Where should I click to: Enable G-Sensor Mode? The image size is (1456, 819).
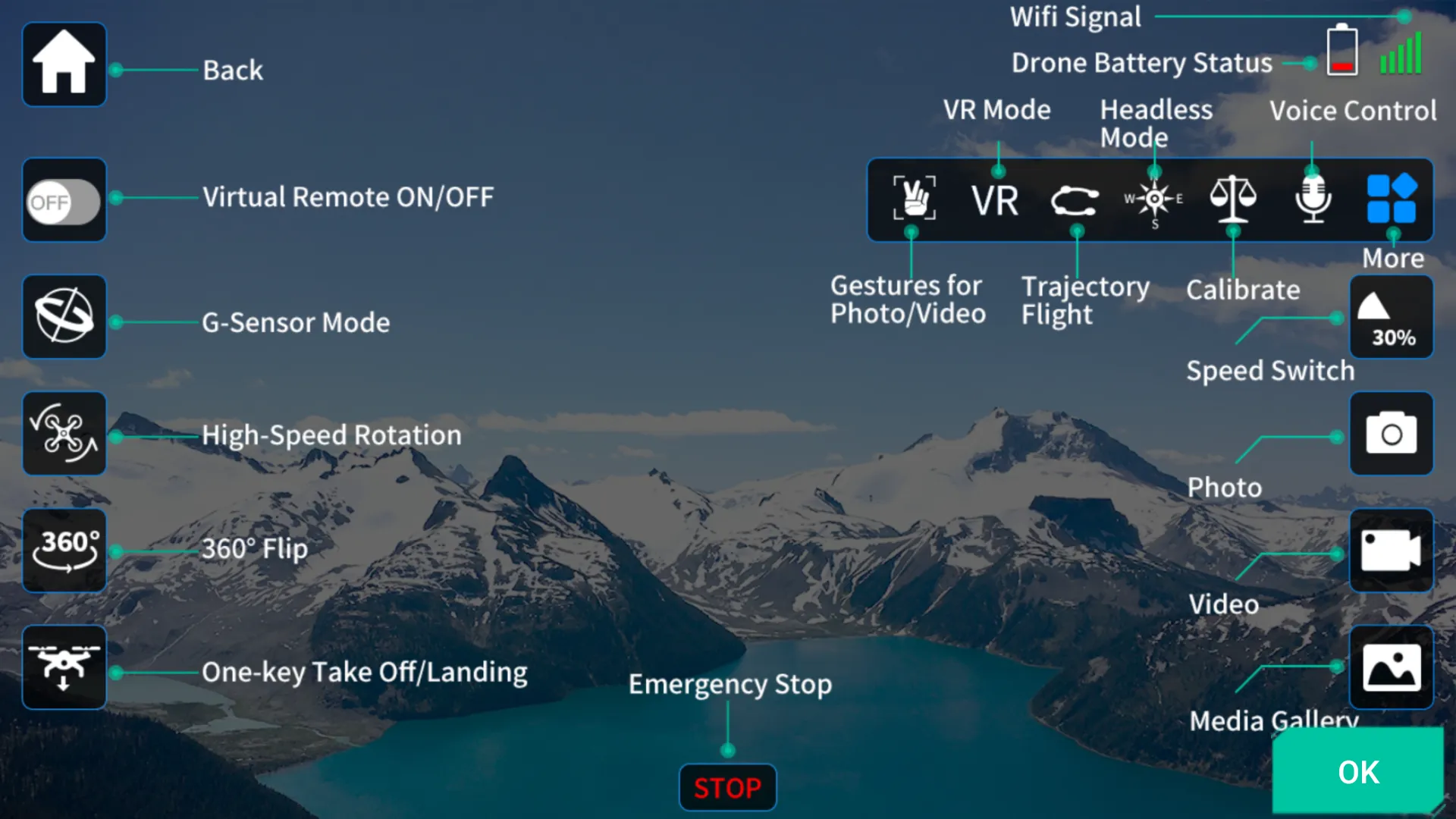pyautogui.click(x=63, y=319)
